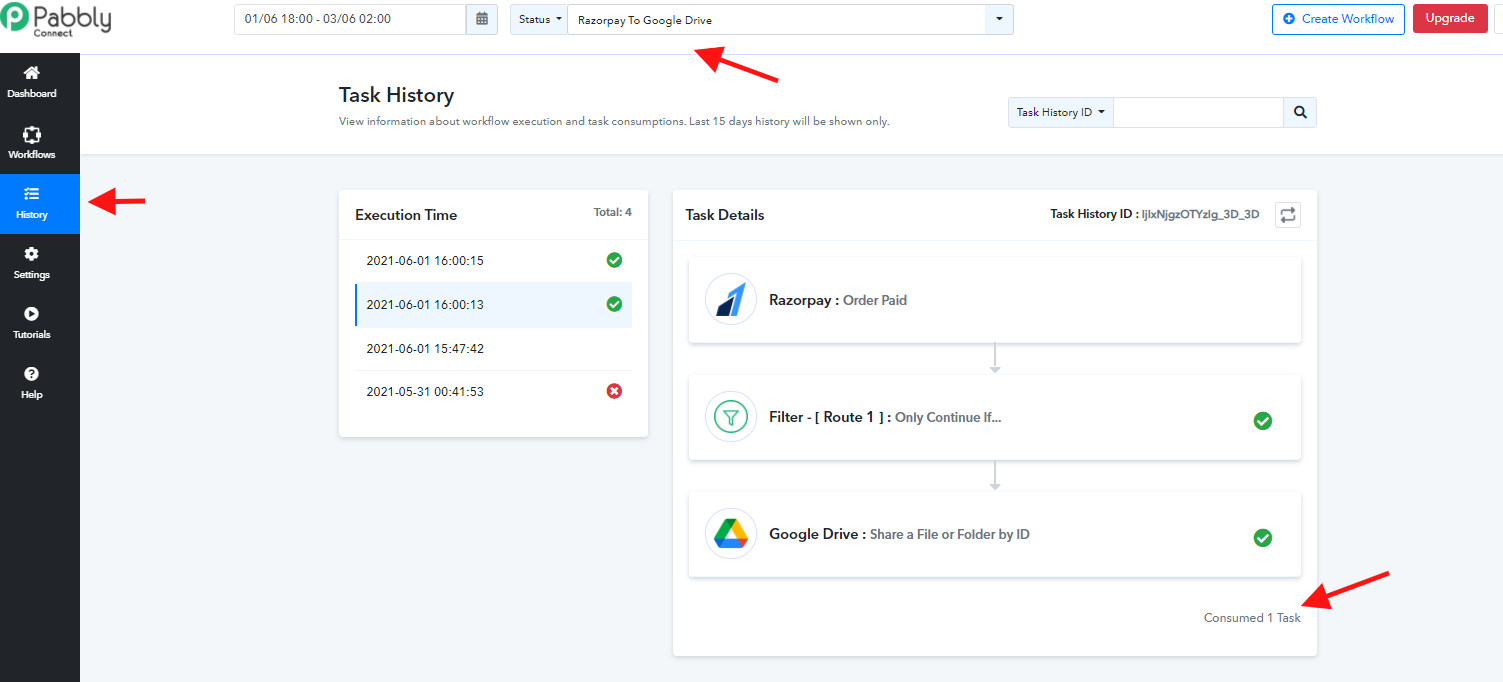Click the Create Workflow button
The image size is (1503, 682).
(1338, 19)
